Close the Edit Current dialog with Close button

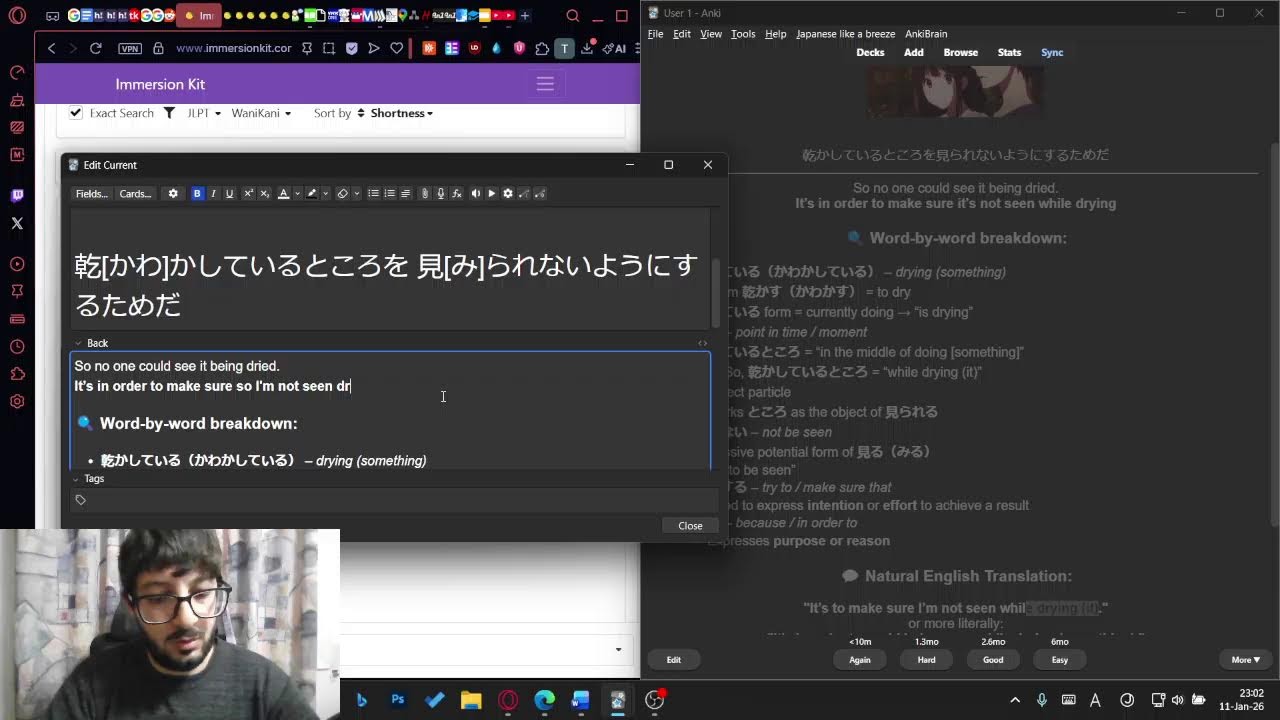[690, 526]
